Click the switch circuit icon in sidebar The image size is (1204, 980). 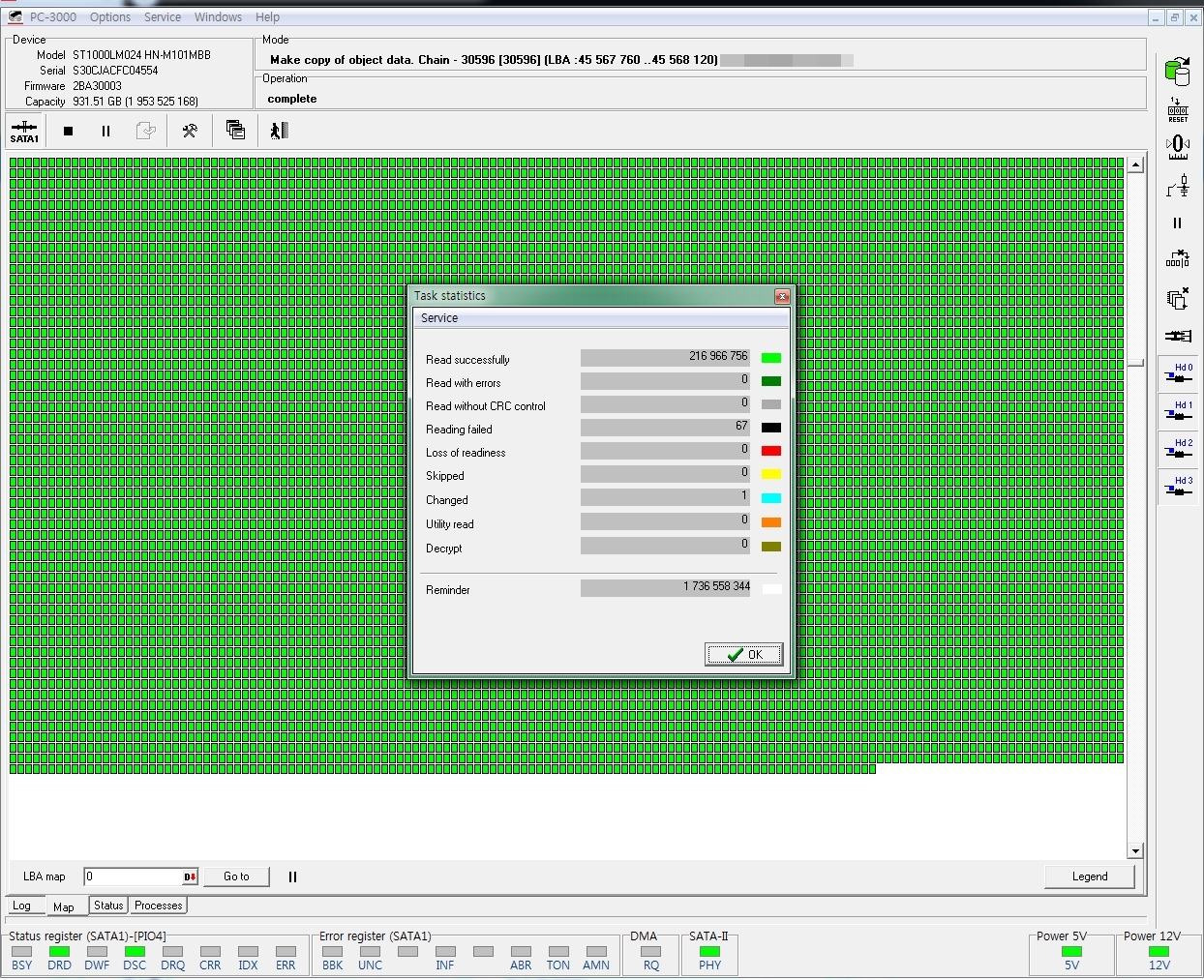tap(1178, 186)
